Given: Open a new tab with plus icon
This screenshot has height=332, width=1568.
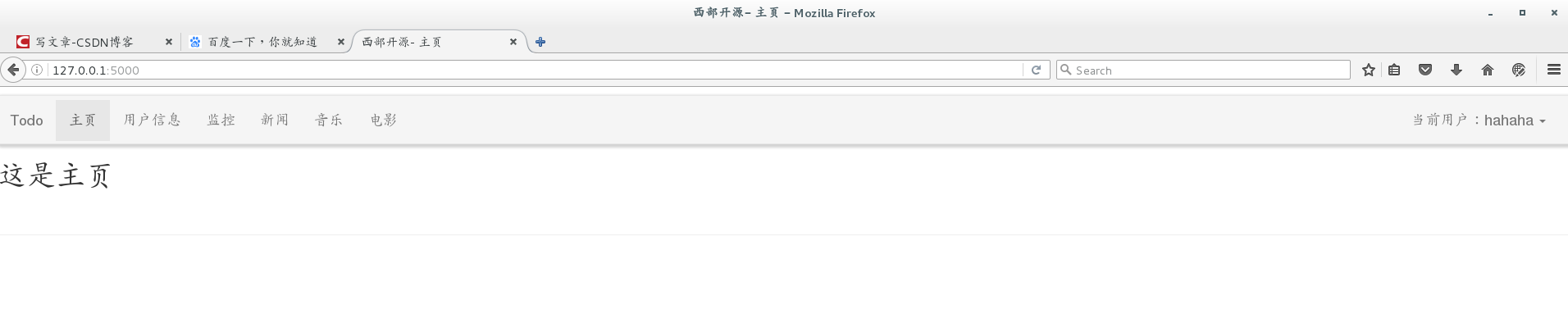Looking at the screenshot, I should pyautogui.click(x=540, y=42).
